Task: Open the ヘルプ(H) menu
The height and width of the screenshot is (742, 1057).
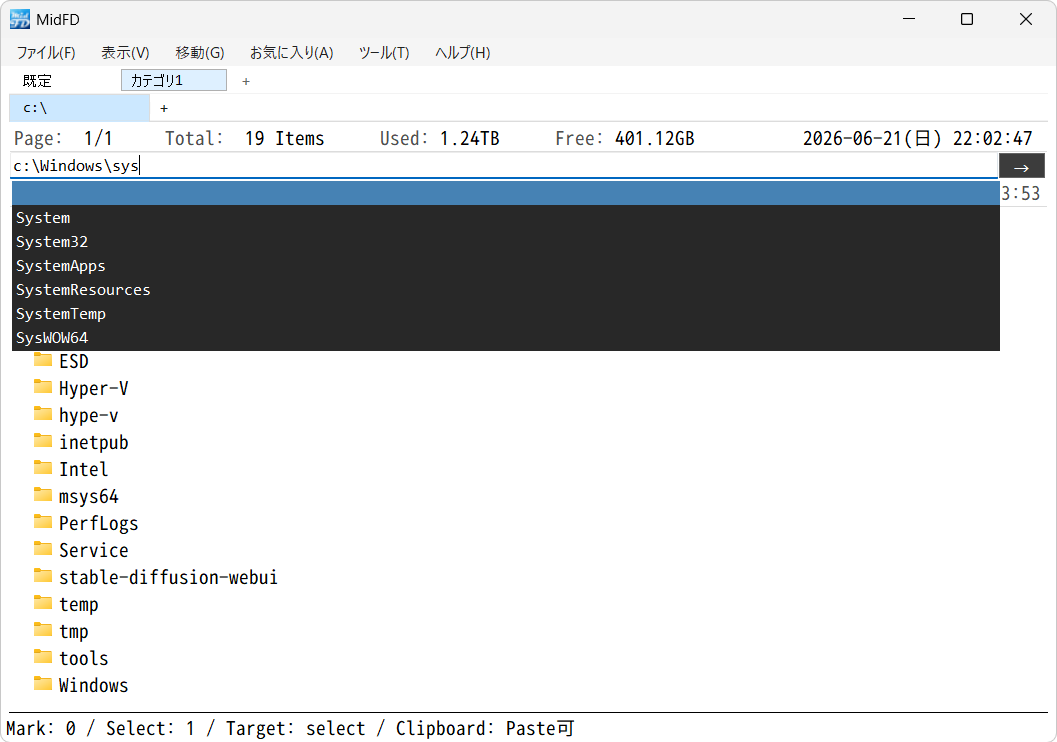Action: (x=462, y=53)
